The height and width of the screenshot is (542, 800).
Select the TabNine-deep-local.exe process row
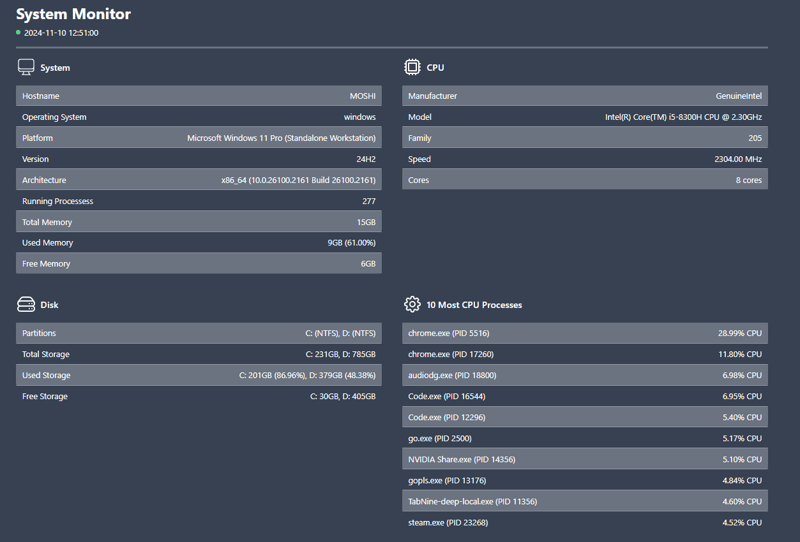point(584,501)
